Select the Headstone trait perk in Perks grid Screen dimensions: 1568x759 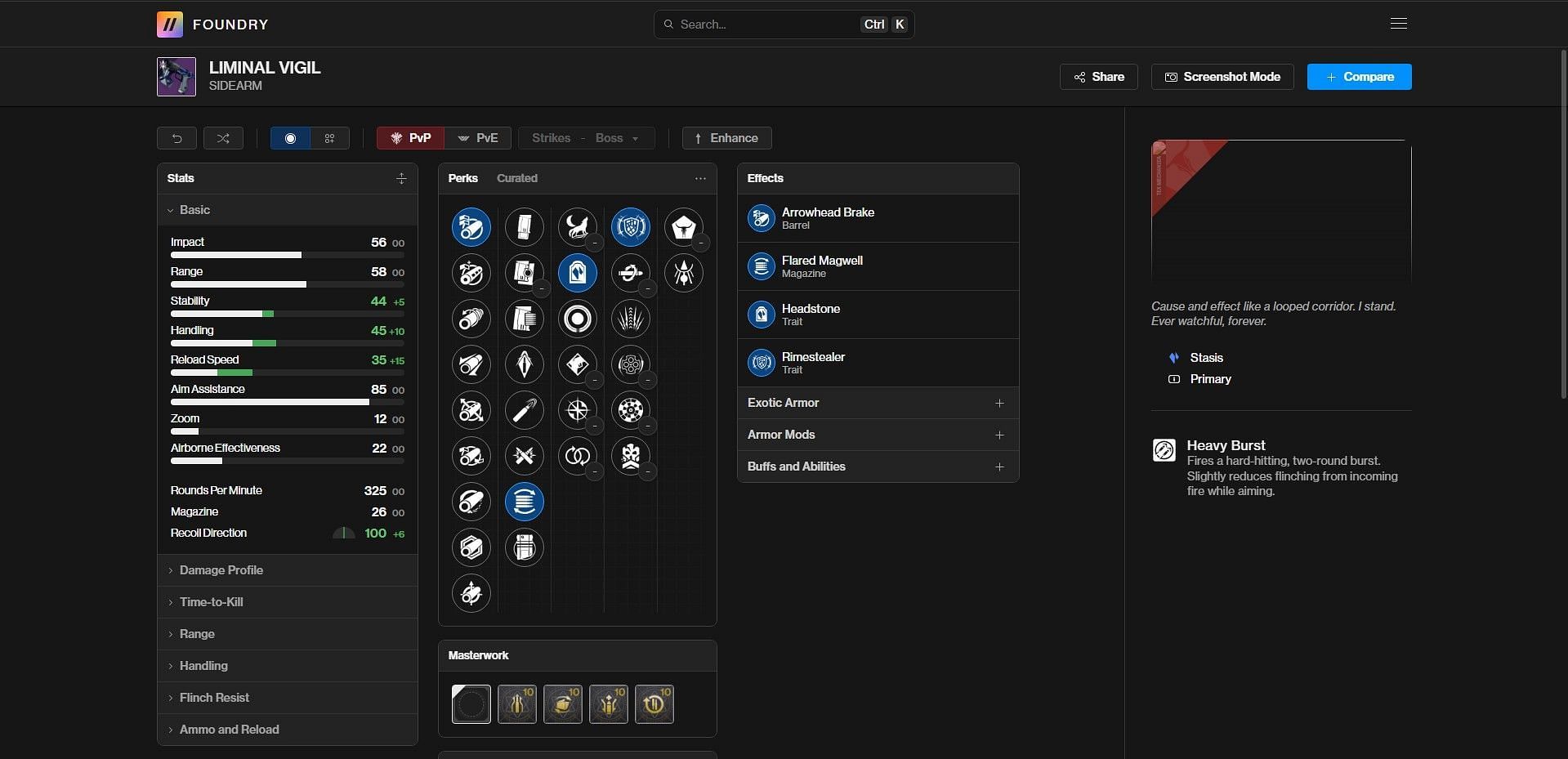pos(578,273)
